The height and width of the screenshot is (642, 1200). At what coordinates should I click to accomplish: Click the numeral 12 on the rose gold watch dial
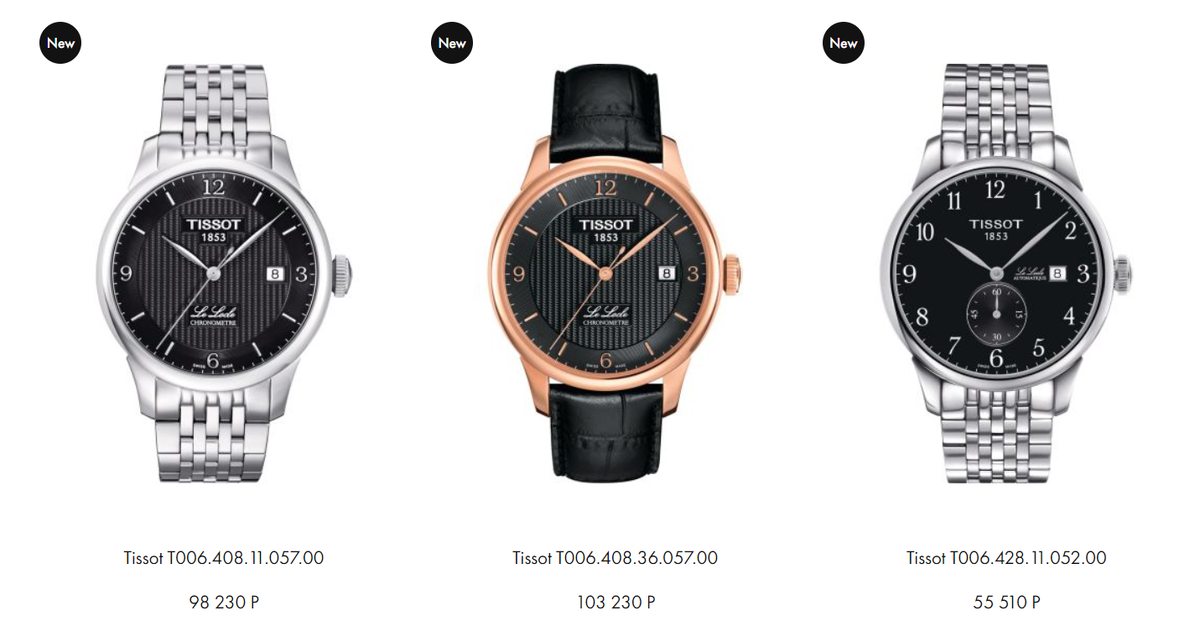click(605, 187)
